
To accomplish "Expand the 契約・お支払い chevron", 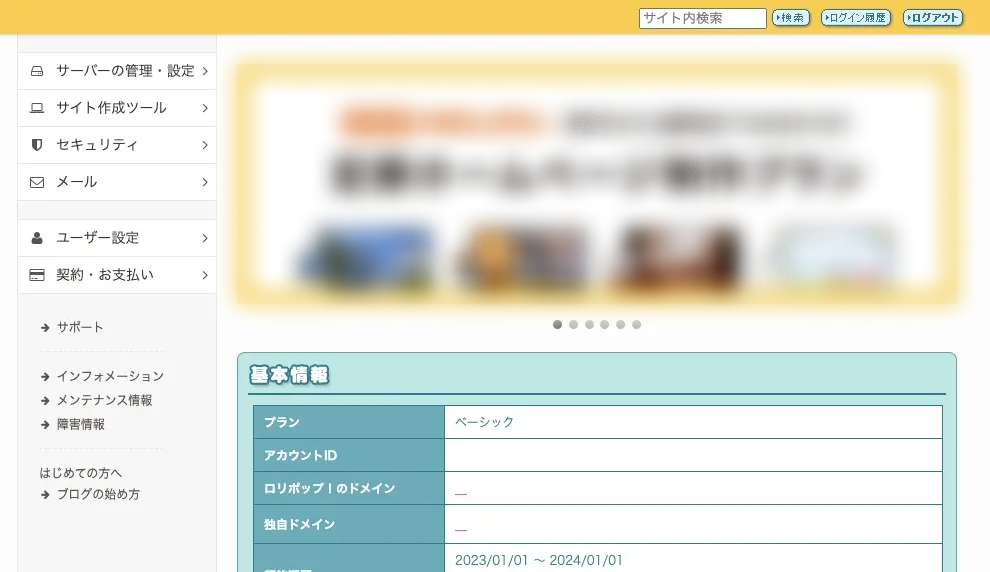I will 205,275.
